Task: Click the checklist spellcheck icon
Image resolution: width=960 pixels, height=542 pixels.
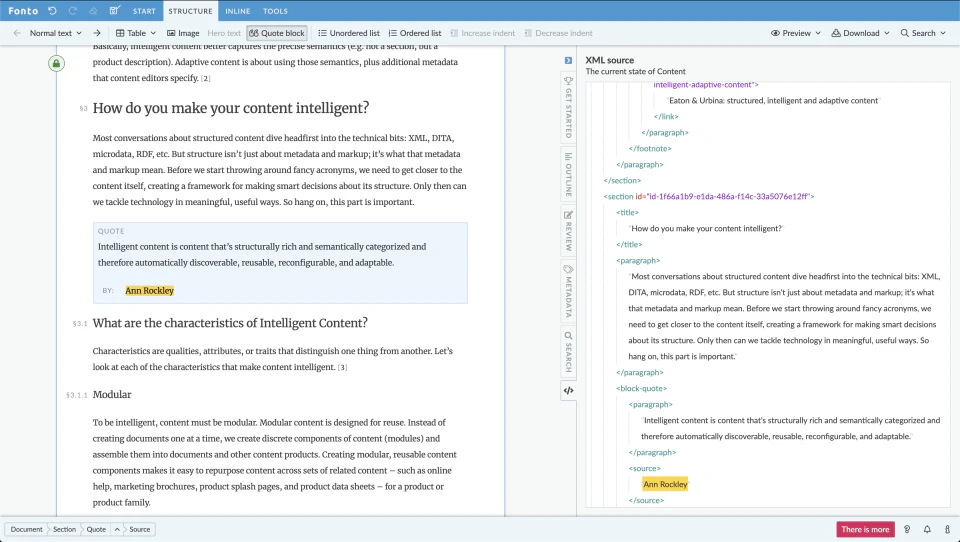Action: coord(114,11)
